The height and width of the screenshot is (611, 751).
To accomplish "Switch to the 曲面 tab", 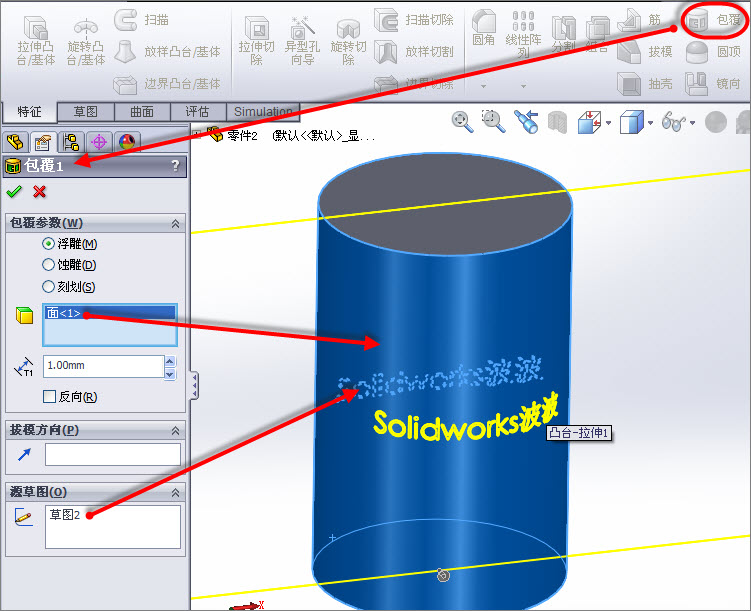I will tap(142, 112).
